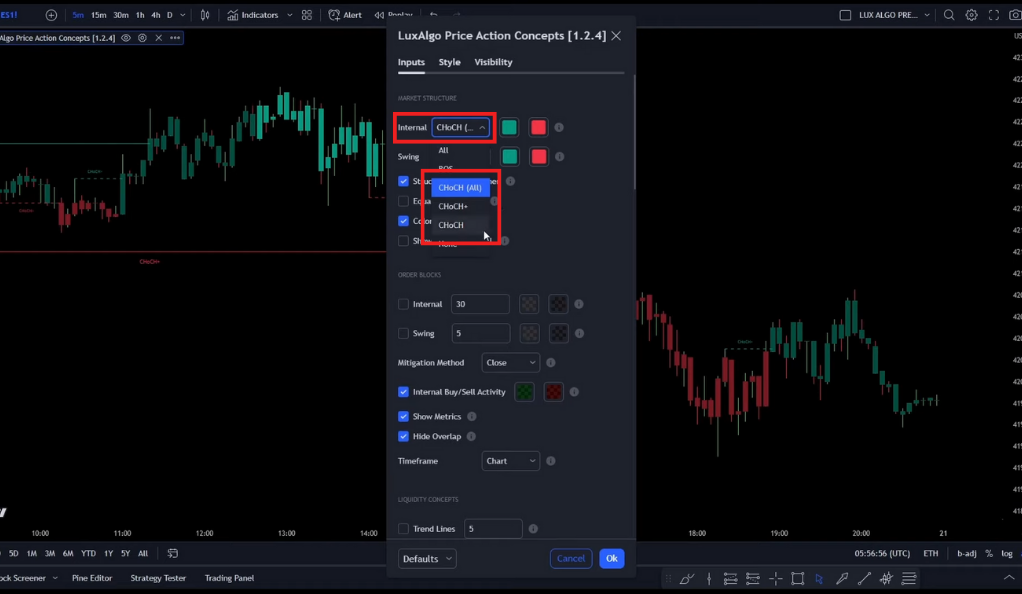
Task: Switch to the Style tab
Action: coord(449,62)
